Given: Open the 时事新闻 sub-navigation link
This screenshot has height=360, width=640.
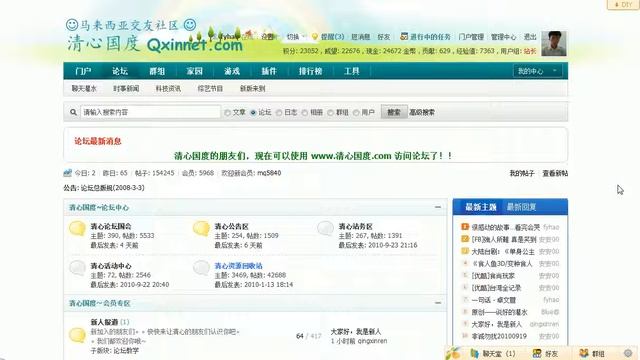Looking at the screenshot, I should click(126, 89).
